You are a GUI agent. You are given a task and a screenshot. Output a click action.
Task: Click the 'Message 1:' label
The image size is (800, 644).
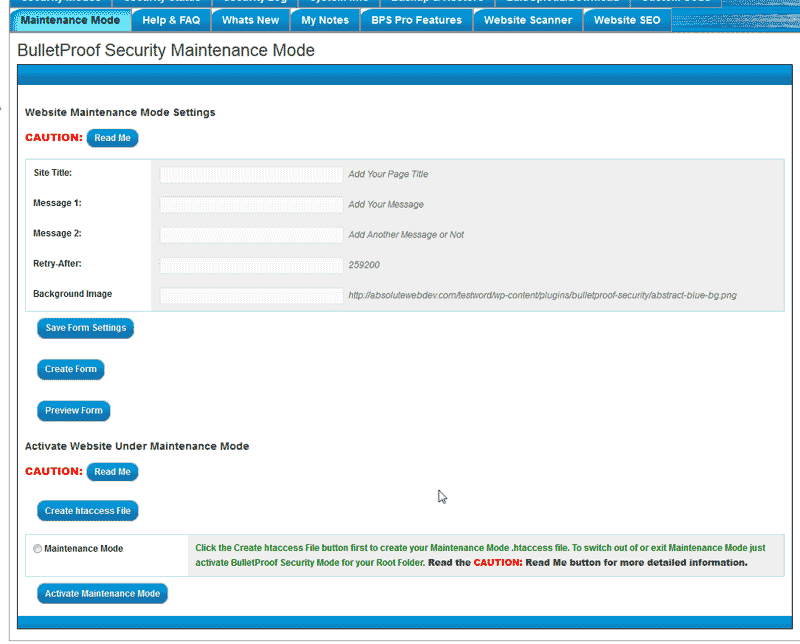click(57, 203)
